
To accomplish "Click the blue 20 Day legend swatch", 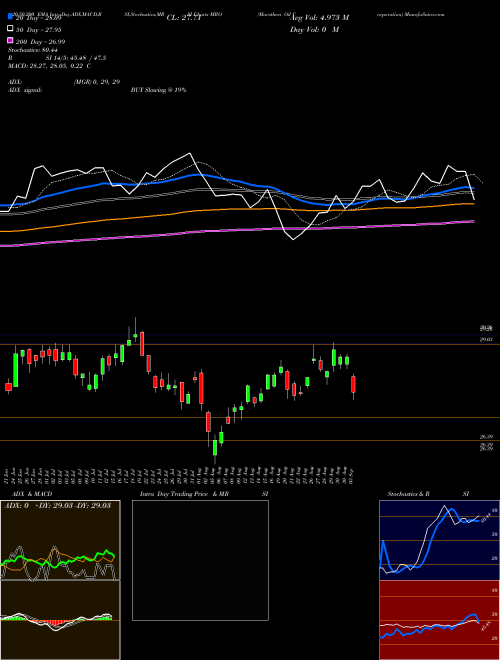I will [11, 17].
